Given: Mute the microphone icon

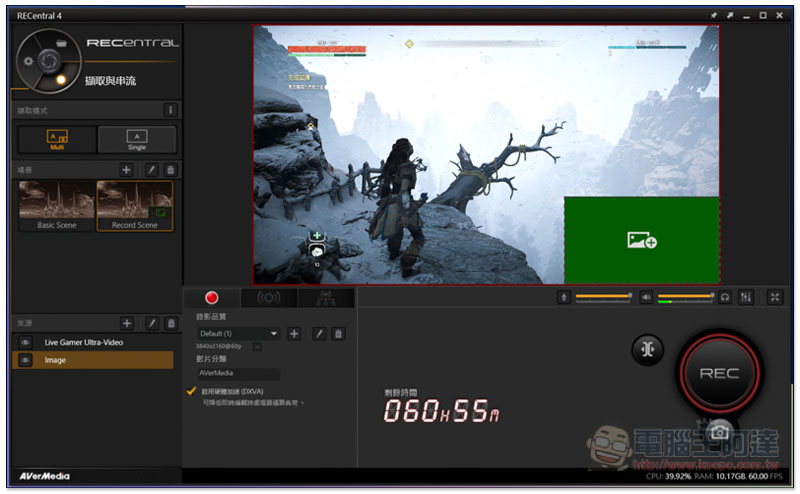Looking at the screenshot, I should click(564, 297).
